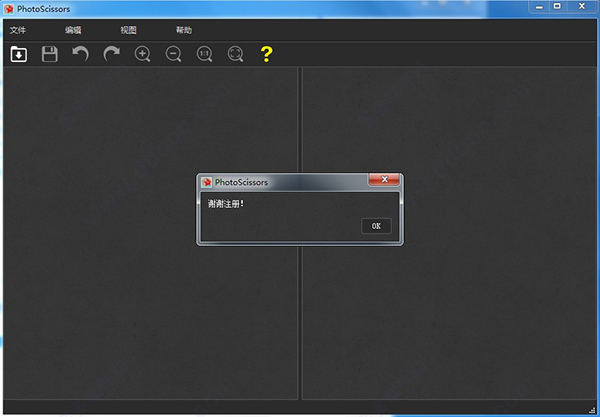Viewport: 600px width, 417px height.
Task: Minimize the PhotoScissors main window
Action: pyautogui.click(x=539, y=7)
